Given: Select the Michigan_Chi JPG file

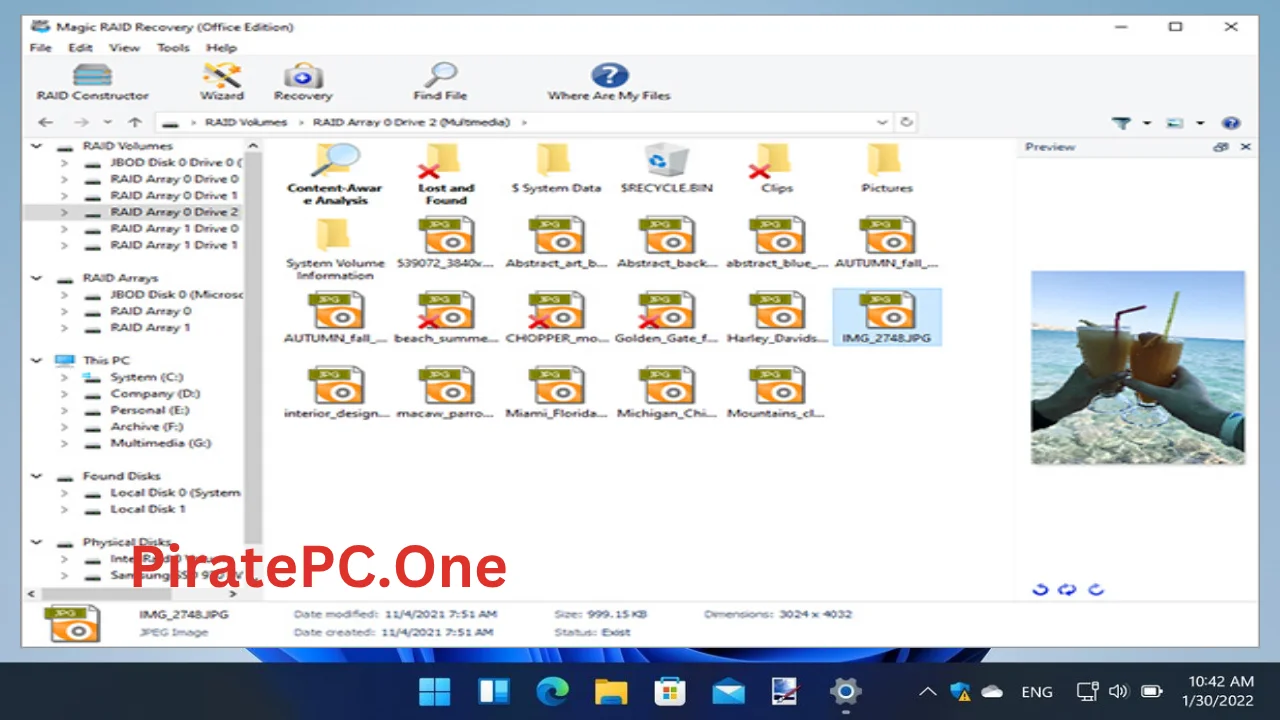Looking at the screenshot, I should click(666, 393).
